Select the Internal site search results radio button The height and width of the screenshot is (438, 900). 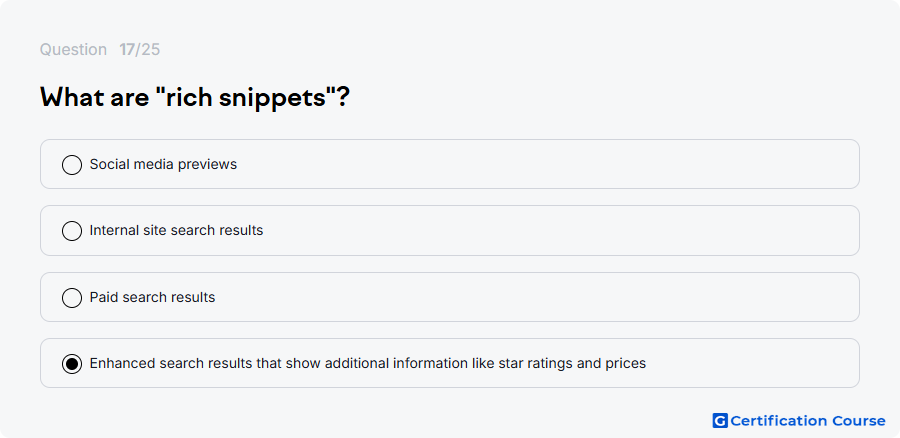72,231
